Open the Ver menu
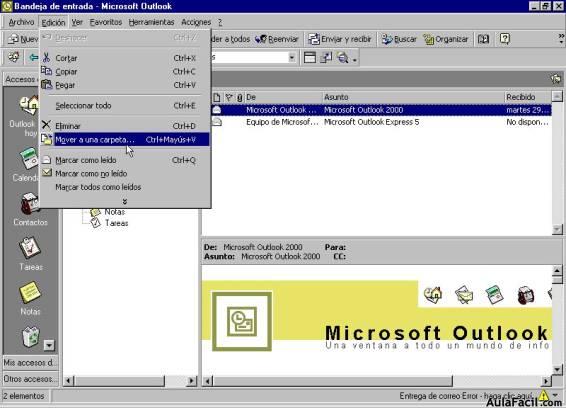 click(77, 22)
